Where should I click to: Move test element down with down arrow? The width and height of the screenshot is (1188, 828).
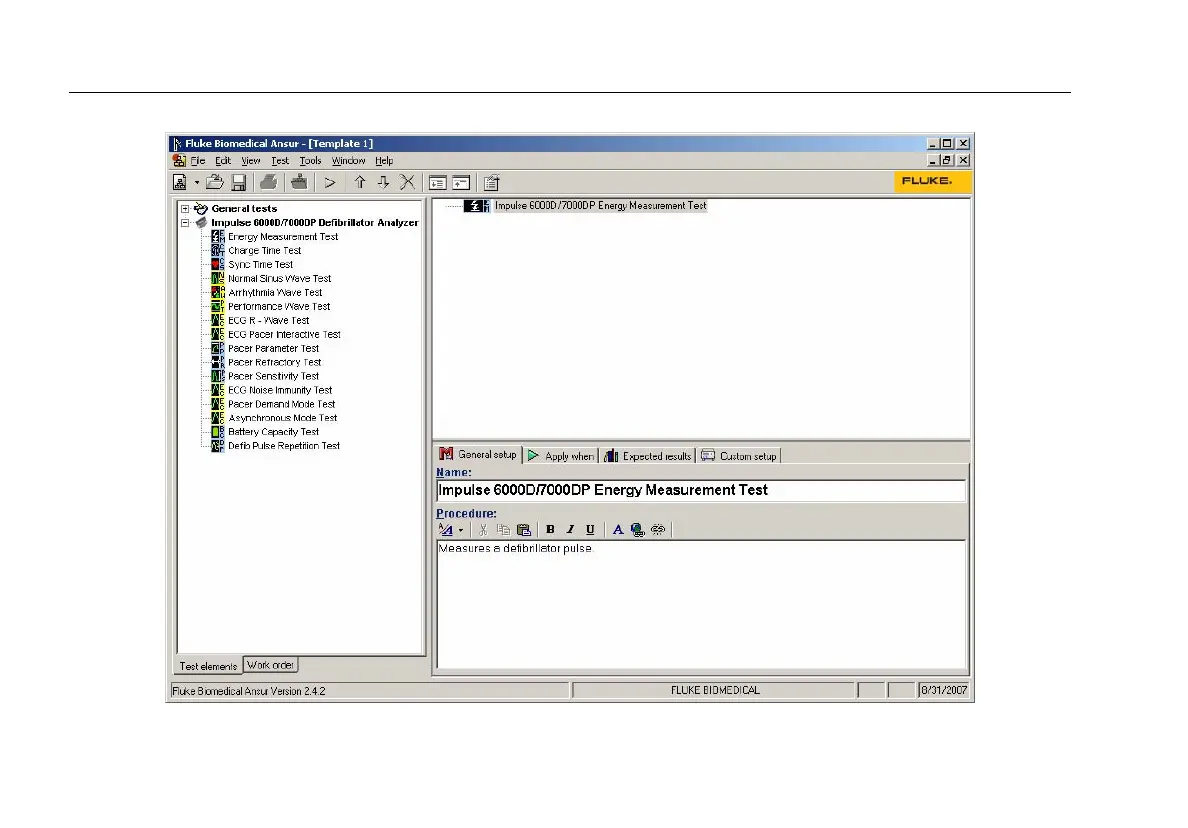(x=383, y=183)
